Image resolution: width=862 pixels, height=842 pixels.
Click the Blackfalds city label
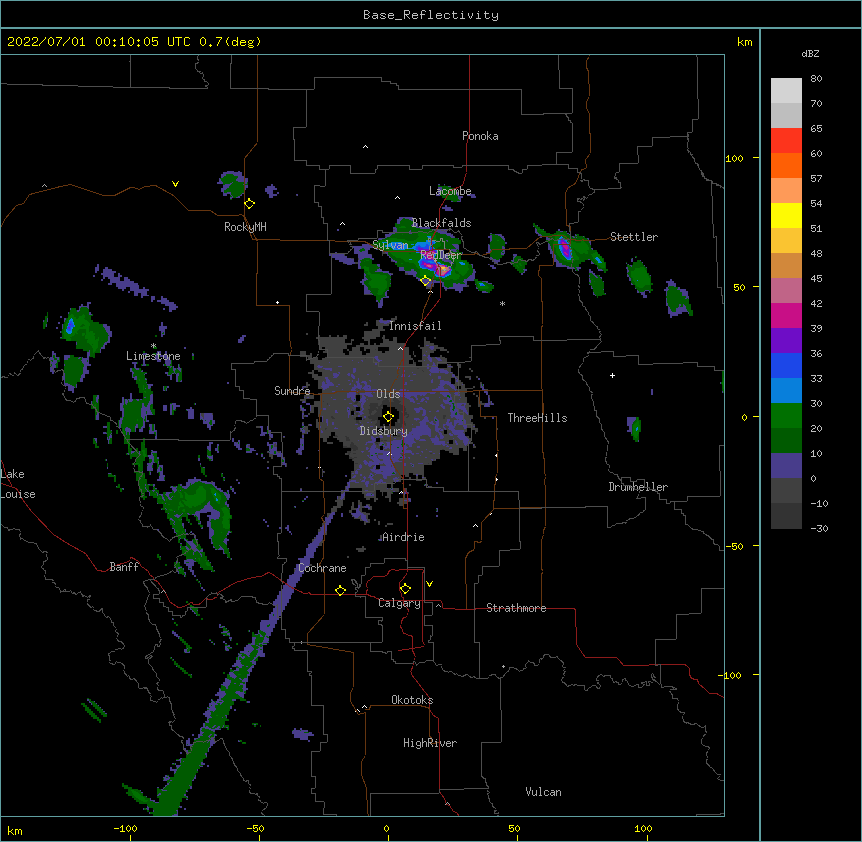441,223
